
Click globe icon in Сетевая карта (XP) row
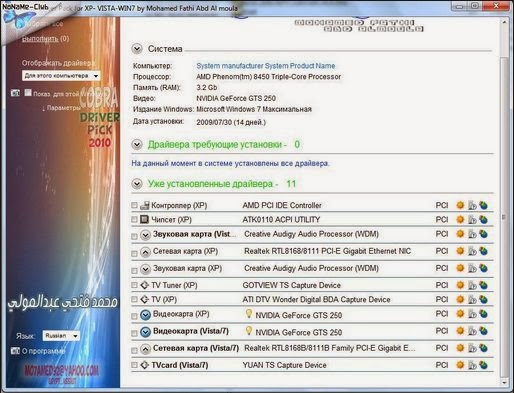tap(483, 251)
